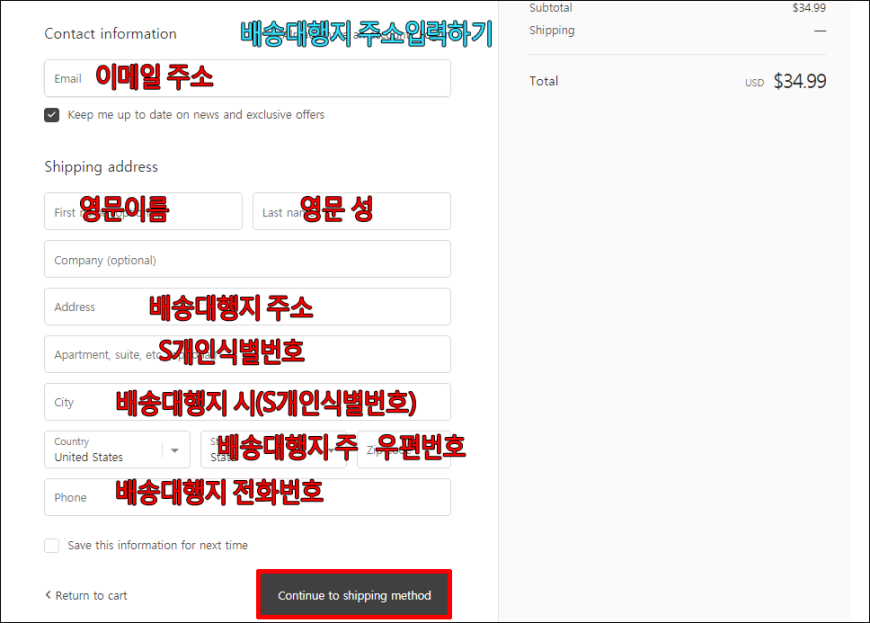Open the State dropdown
870x623 pixels.
coord(274,450)
